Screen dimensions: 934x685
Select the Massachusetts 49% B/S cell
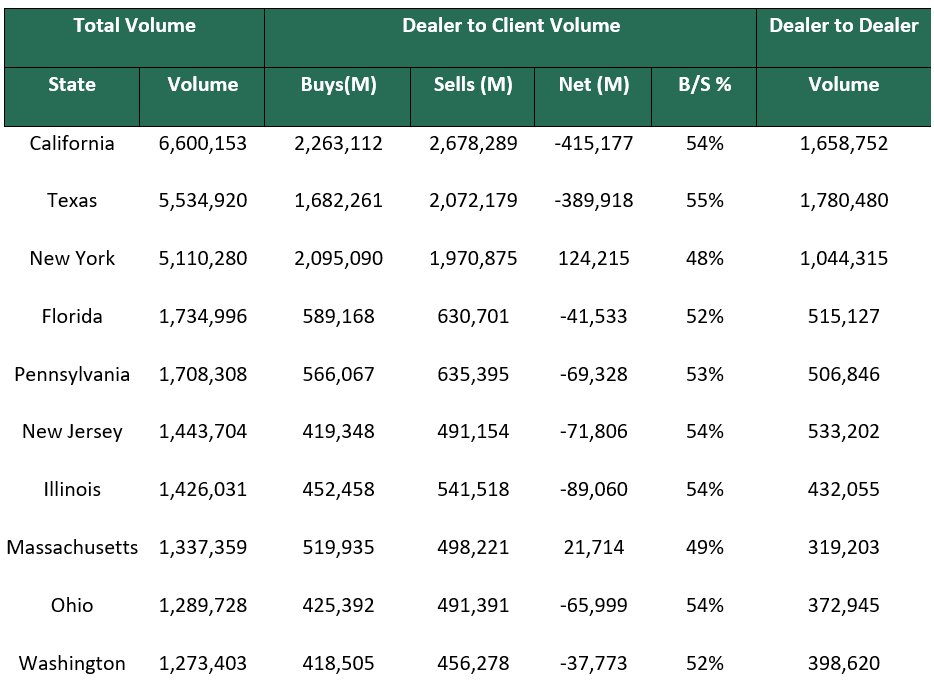coord(705,548)
